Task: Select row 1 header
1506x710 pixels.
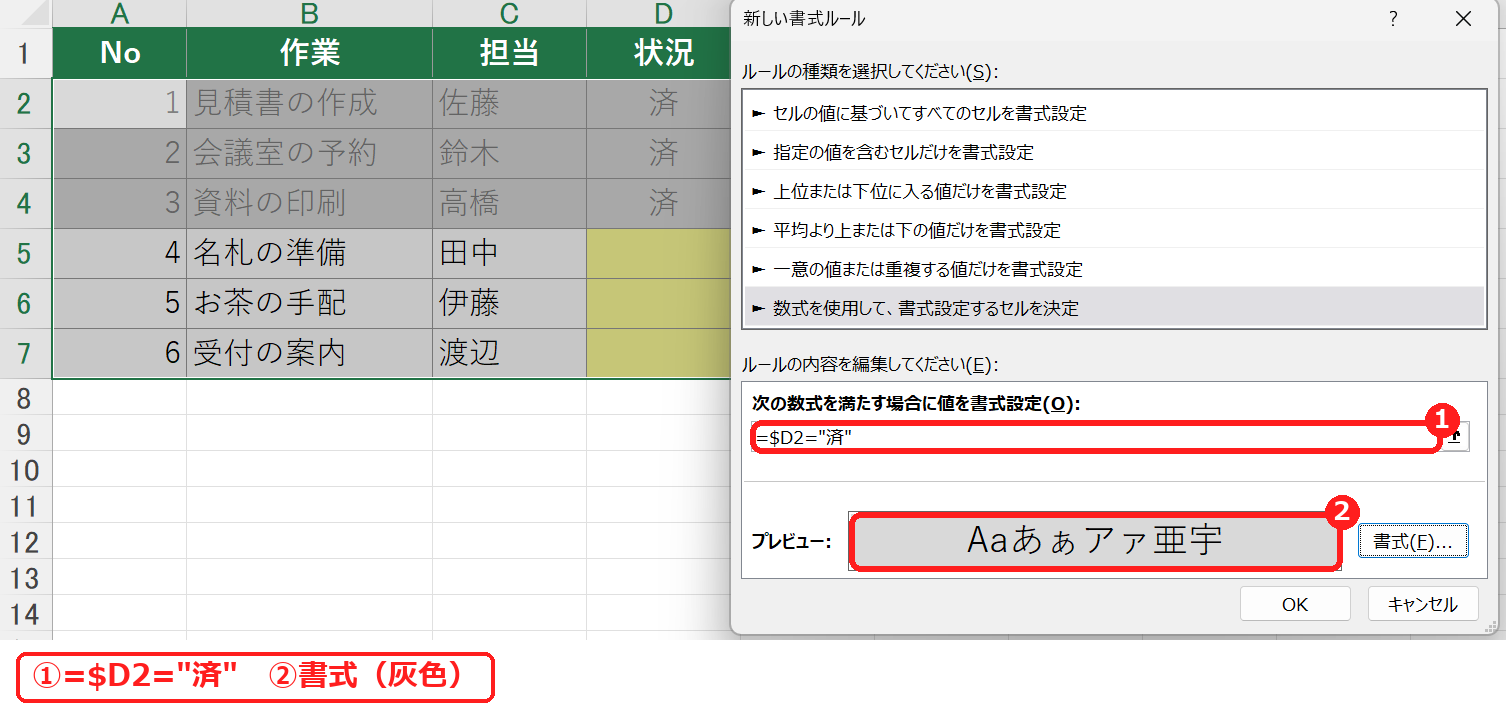Action: pyautogui.click(x=26, y=53)
